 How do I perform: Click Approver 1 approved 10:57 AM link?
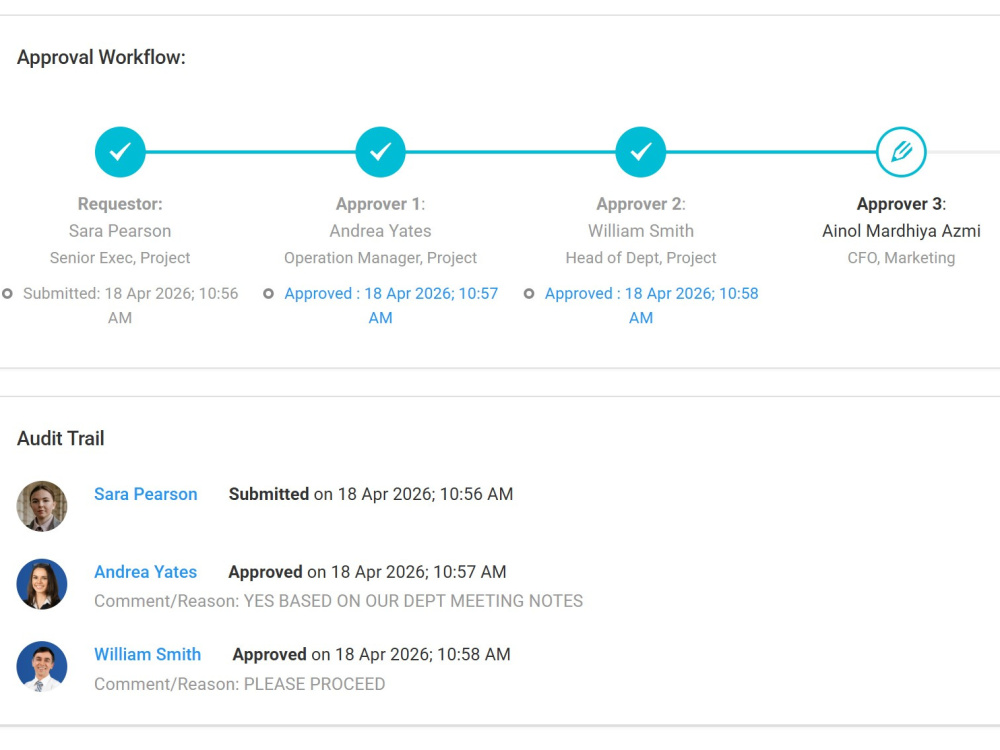pos(391,305)
